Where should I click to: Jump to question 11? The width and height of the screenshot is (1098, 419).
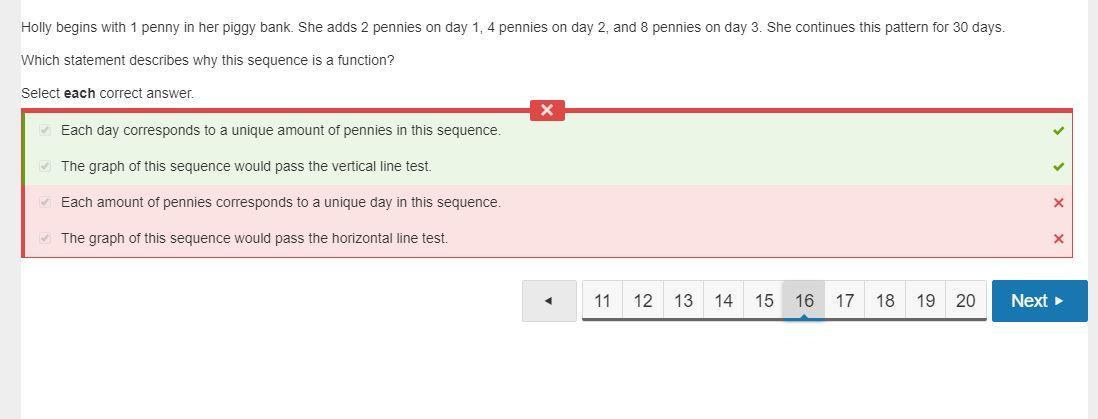point(602,301)
